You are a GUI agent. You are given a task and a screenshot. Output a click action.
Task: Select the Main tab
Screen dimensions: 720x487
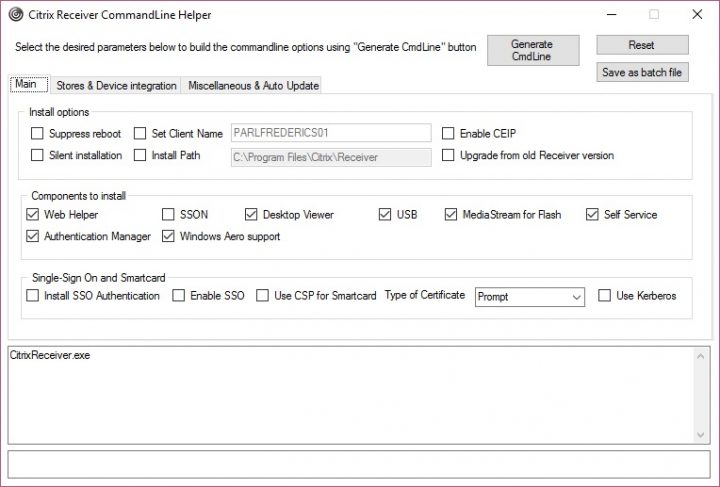click(x=28, y=85)
